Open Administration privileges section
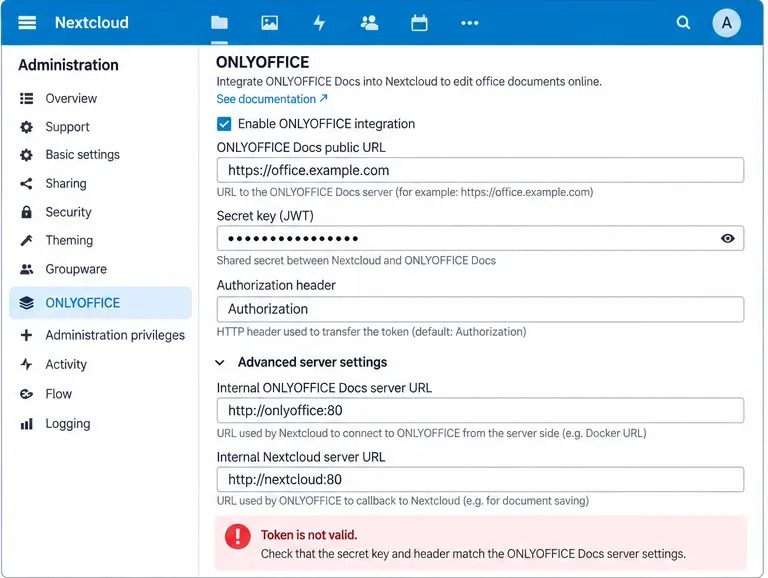 pyautogui.click(x=100, y=335)
